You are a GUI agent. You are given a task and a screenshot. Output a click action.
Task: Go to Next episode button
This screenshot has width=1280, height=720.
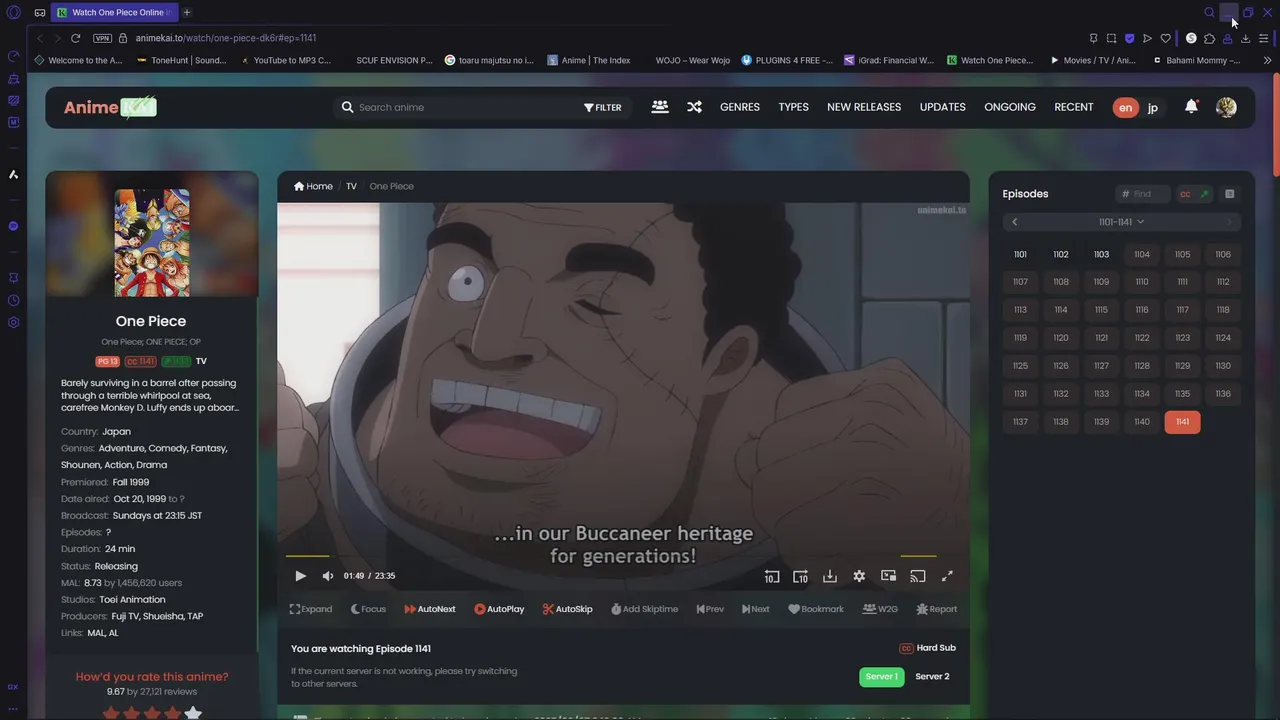tap(756, 609)
